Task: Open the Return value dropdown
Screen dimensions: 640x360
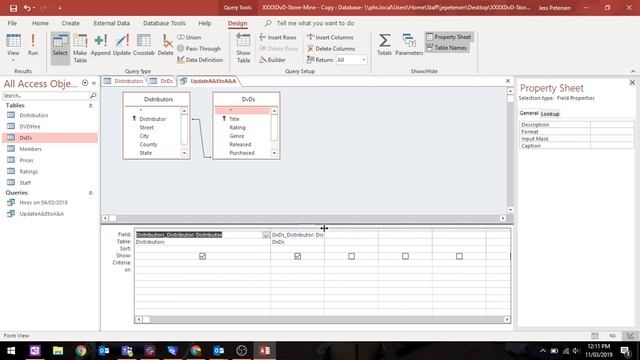Action: pos(364,60)
